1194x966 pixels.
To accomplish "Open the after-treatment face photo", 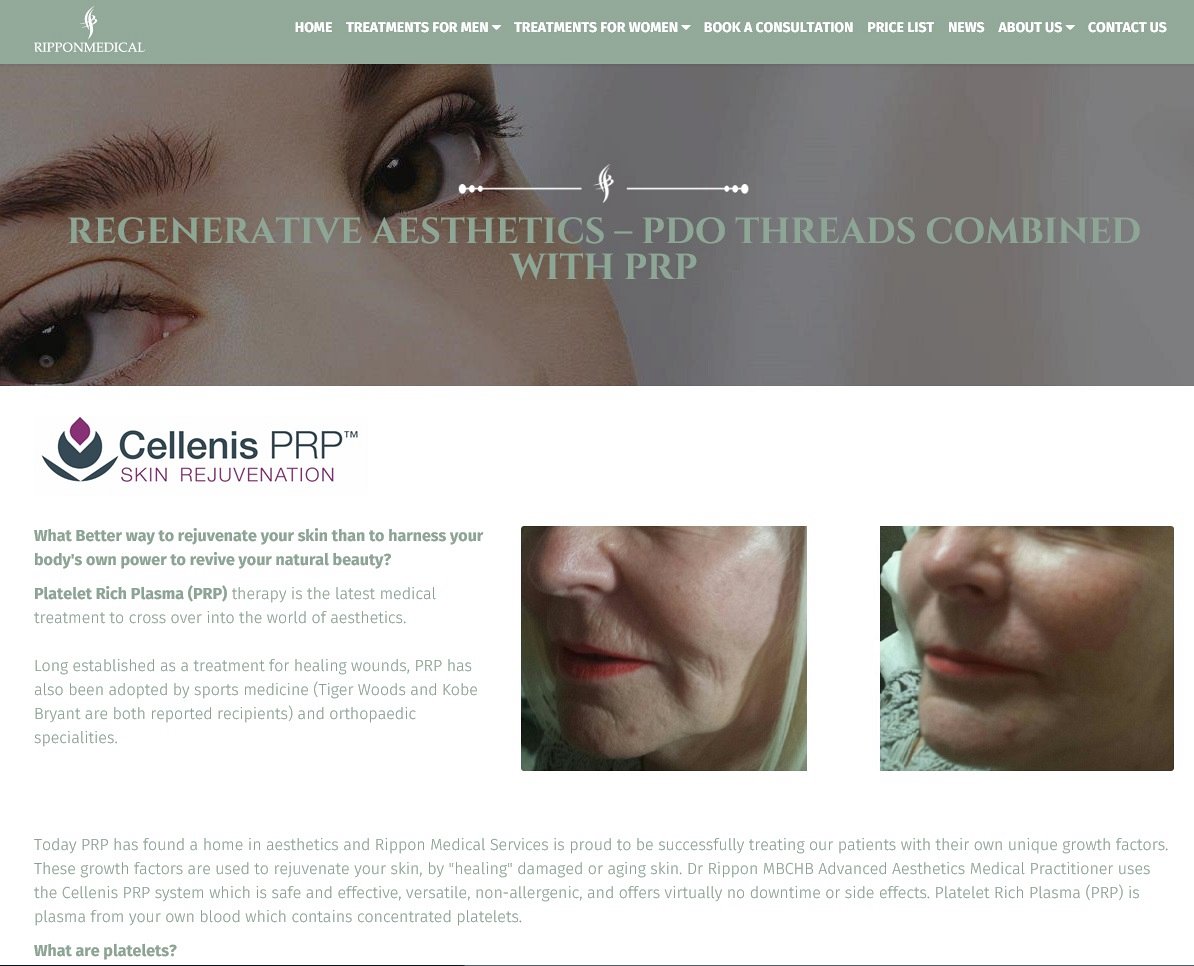I will [x=1026, y=648].
